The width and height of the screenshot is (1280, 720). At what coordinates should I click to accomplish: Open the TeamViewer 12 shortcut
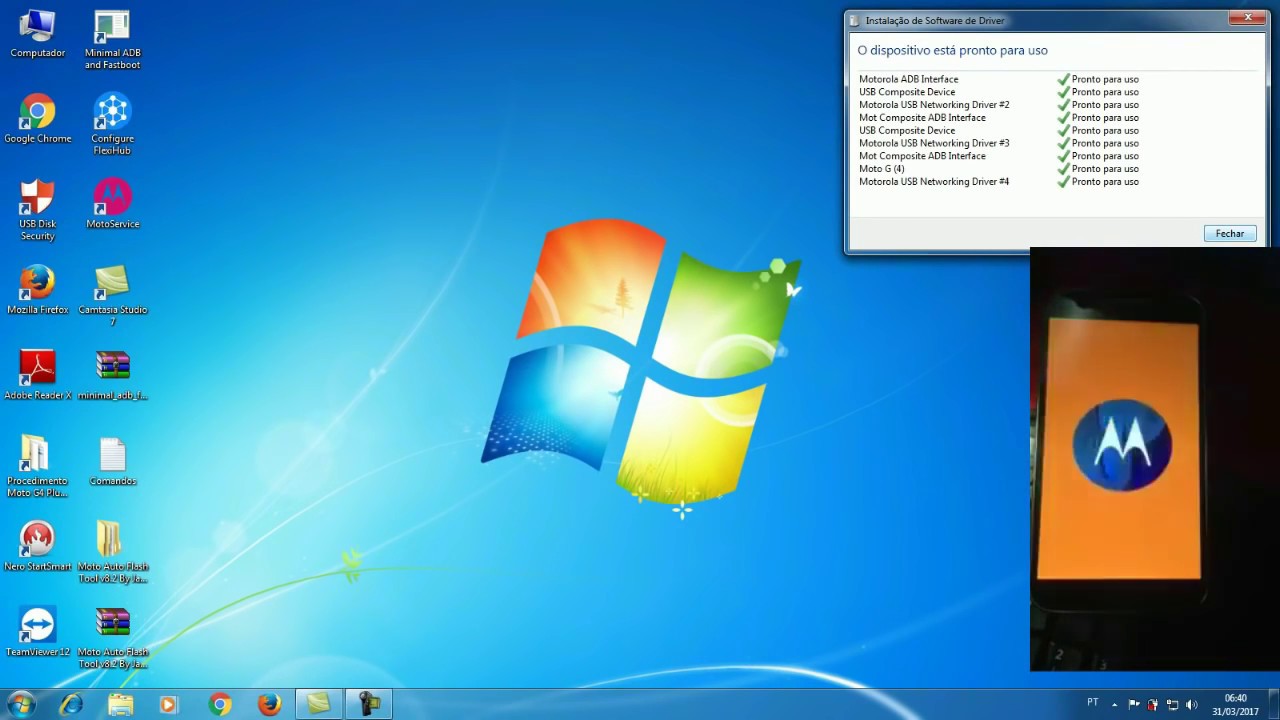[38, 632]
